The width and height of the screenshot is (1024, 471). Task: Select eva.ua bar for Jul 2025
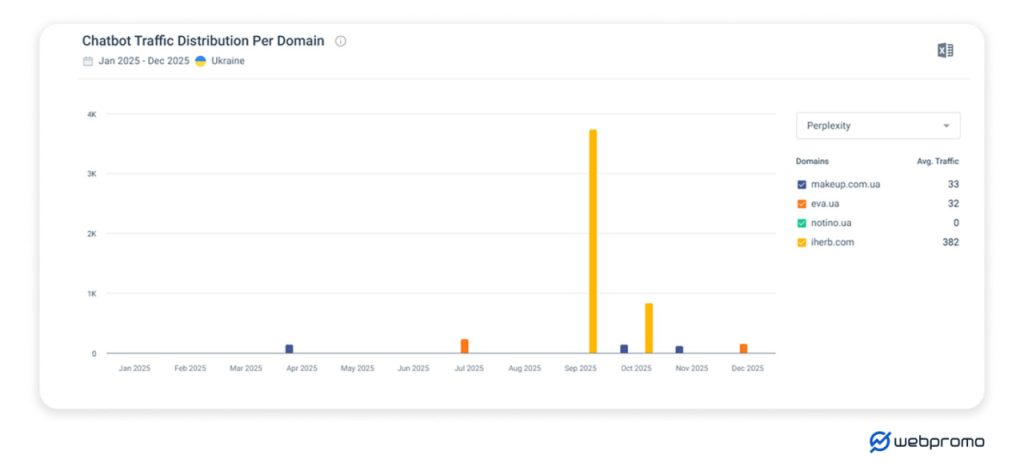[464, 346]
